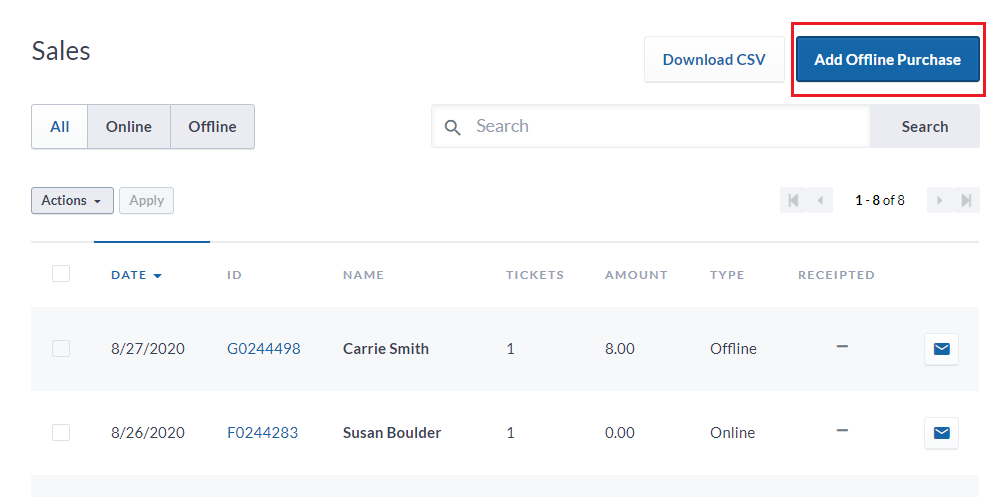Viewport: 1008px width, 497px height.
Task: Click the Add Offline Purchase button
Action: click(x=887, y=59)
